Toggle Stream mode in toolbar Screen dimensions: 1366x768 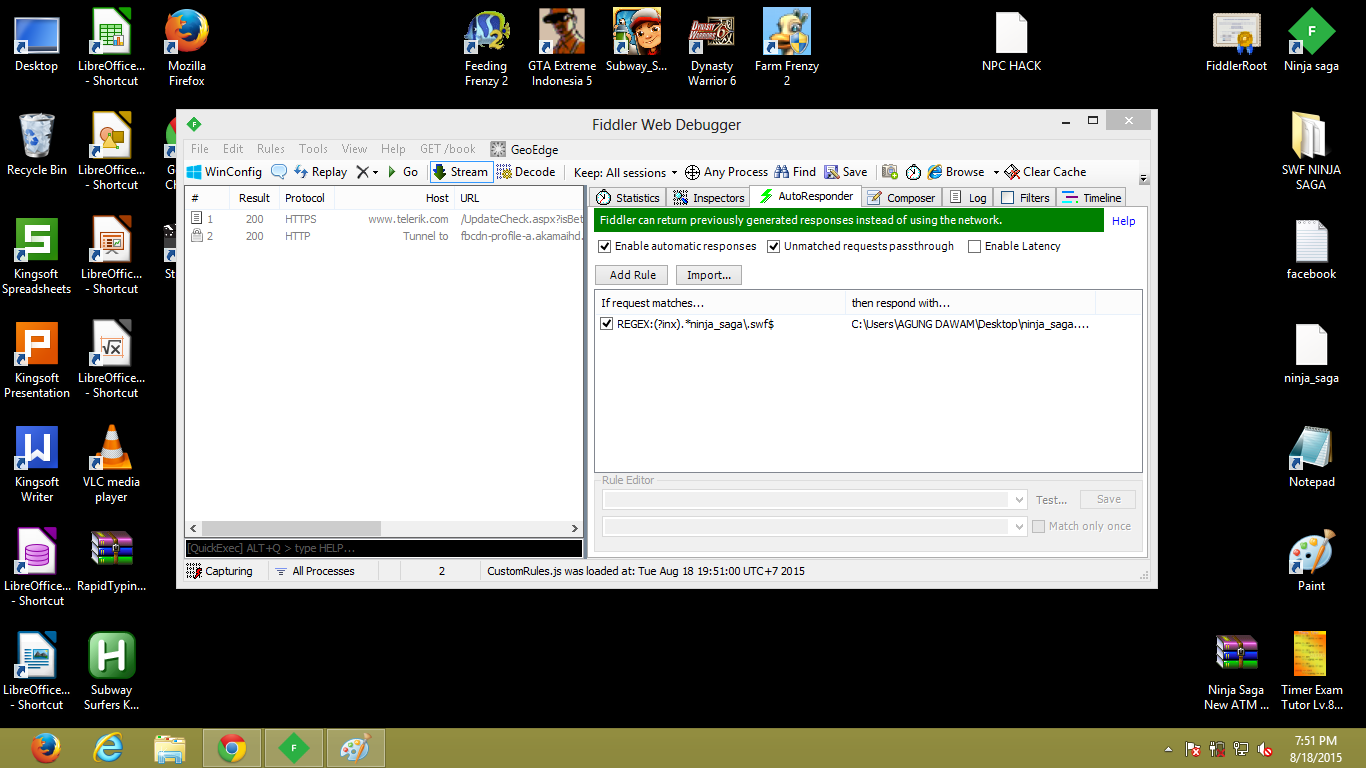pyautogui.click(x=460, y=172)
